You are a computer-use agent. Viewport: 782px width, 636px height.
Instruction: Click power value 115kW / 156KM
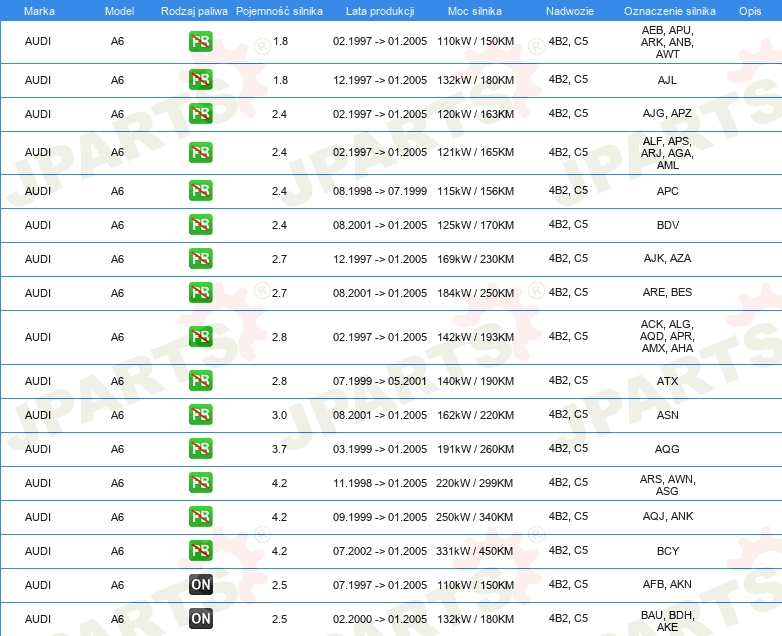click(475, 191)
